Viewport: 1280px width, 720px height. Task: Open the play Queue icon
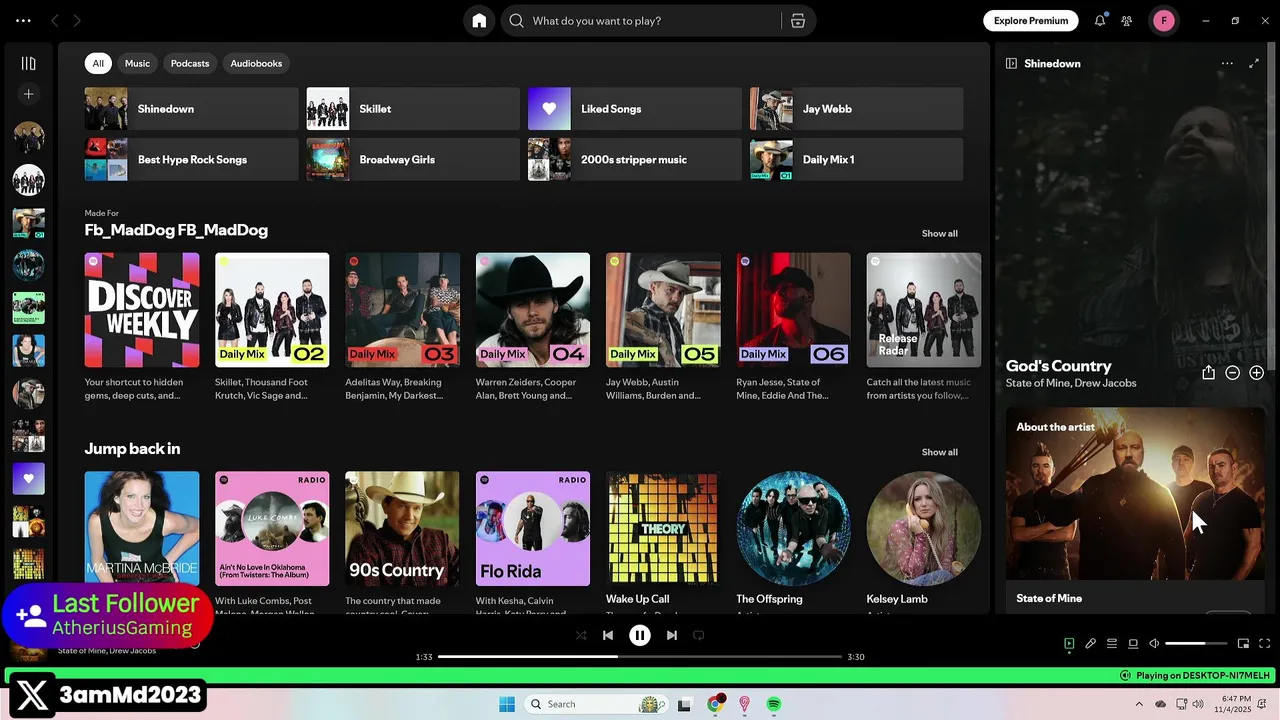[x=1112, y=644]
